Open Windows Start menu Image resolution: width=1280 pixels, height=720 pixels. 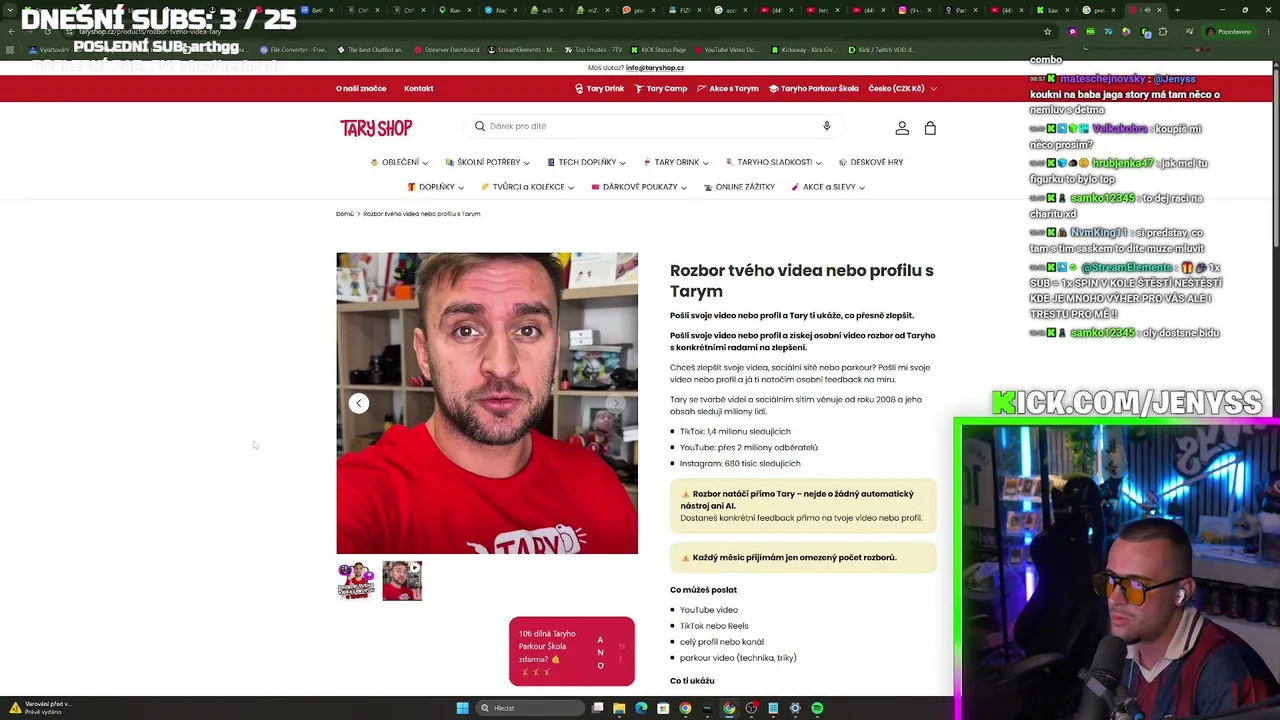coord(462,708)
